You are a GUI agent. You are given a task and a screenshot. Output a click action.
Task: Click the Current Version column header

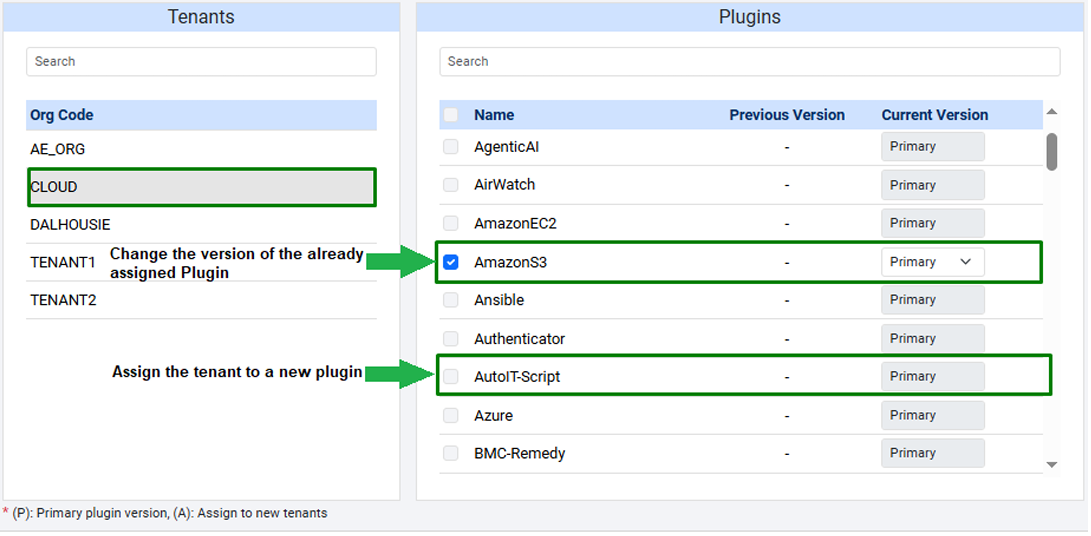(x=934, y=115)
